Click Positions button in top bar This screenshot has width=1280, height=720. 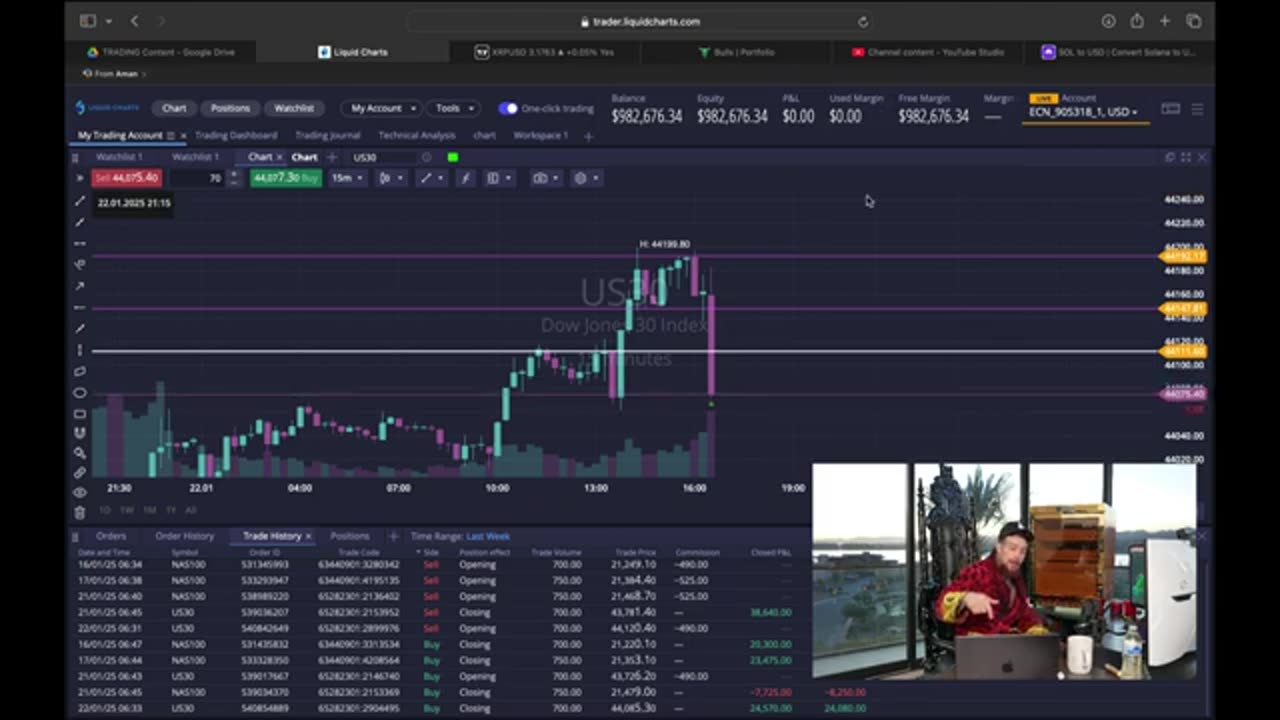click(x=230, y=108)
